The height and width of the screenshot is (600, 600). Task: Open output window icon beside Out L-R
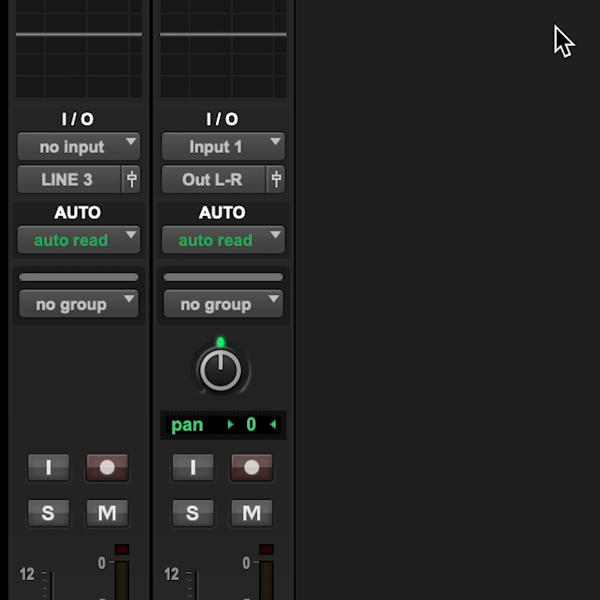[x=276, y=179]
